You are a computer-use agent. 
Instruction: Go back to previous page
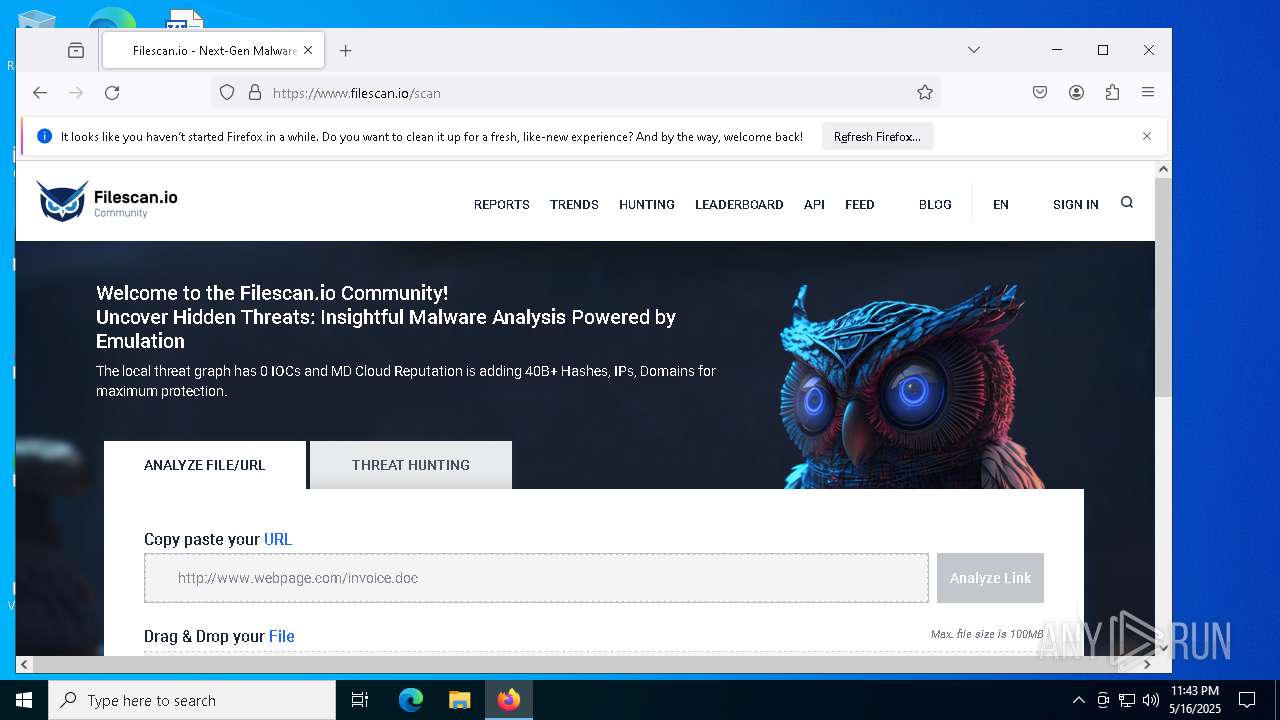pyautogui.click(x=40, y=92)
